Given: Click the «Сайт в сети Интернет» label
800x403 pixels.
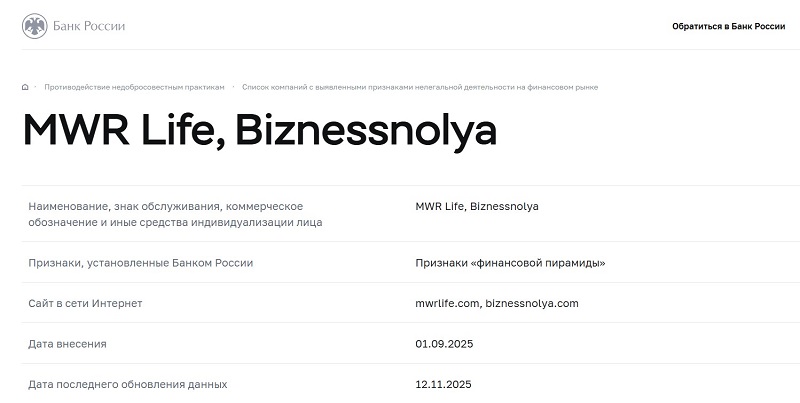Looking at the screenshot, I should (x=86, y=303).
